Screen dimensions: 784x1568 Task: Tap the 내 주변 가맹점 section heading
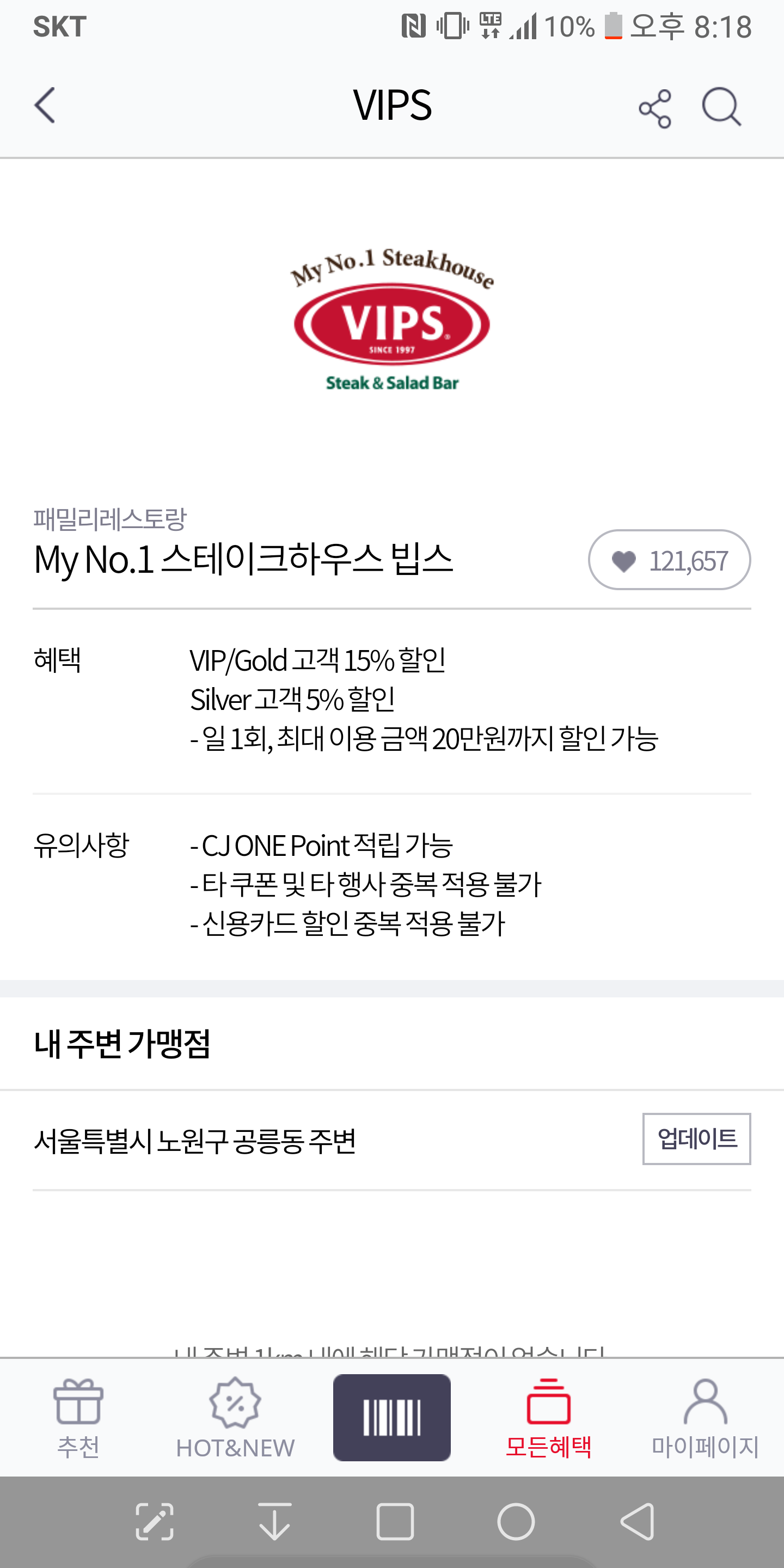coord(122,1043)
